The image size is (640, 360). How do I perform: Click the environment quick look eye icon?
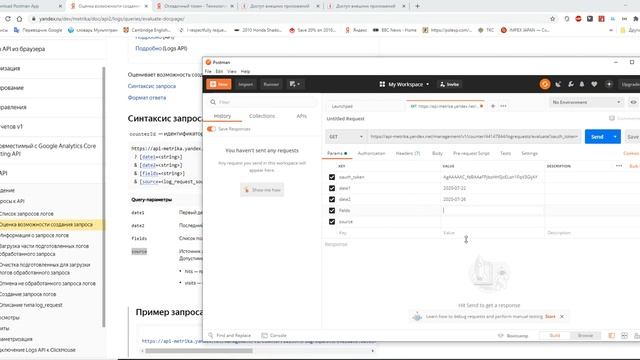(x=633, y=102)
